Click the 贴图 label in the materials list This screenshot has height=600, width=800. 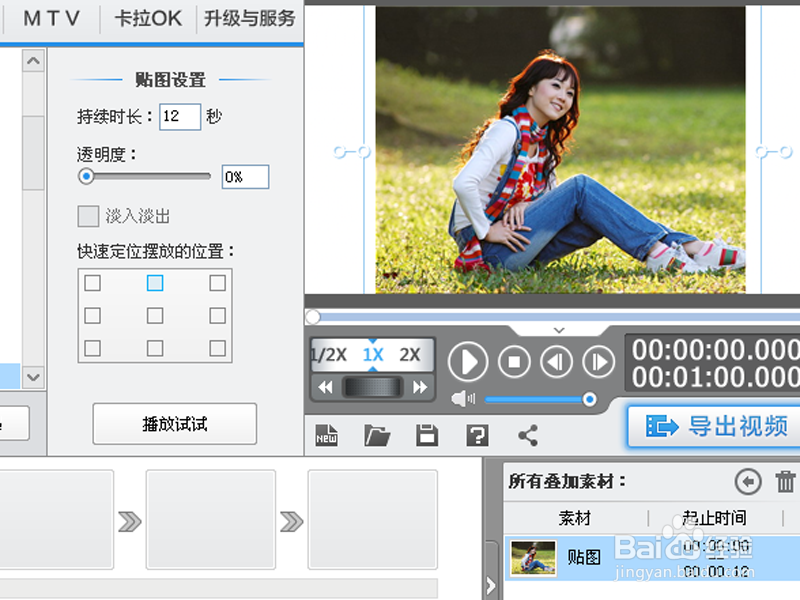click(584, 557)
